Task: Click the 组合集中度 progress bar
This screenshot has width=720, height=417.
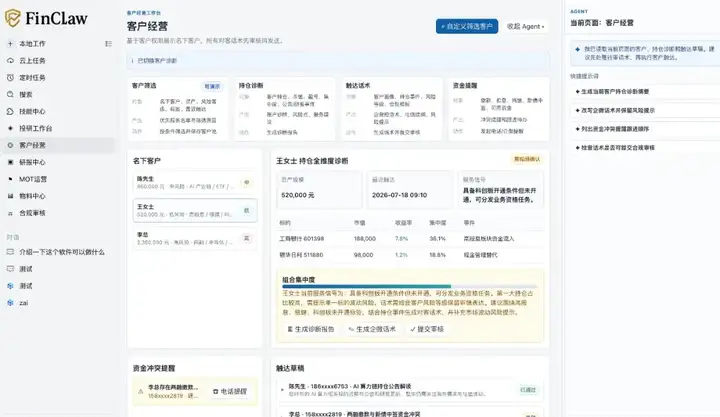Action: click(x=409, y=287)
